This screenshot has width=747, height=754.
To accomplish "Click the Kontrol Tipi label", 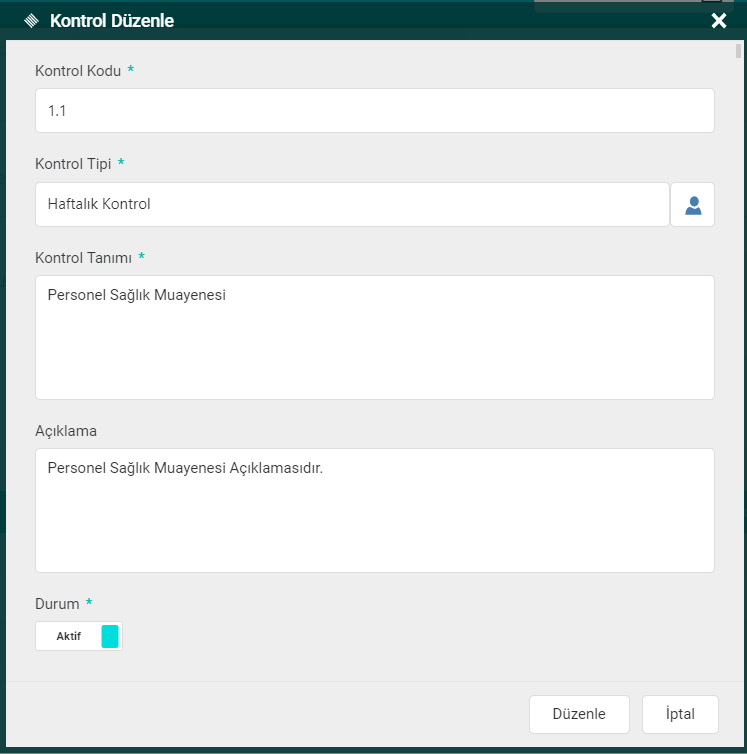I will pos(73,164).
